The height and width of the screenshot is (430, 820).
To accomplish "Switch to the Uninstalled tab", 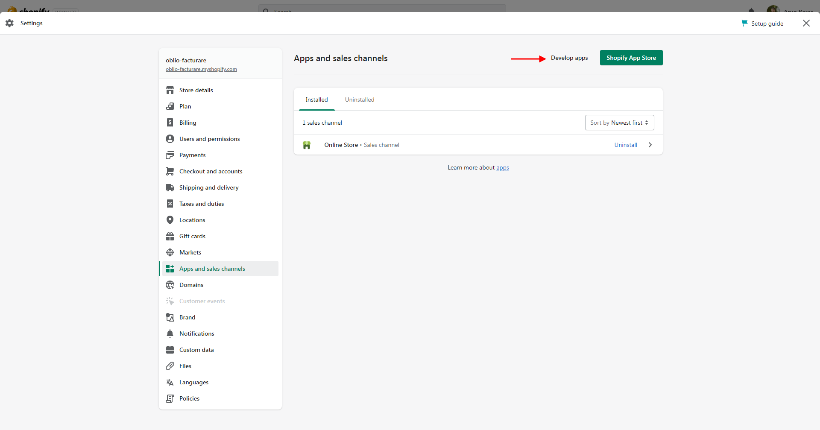I will coord(359,99).
